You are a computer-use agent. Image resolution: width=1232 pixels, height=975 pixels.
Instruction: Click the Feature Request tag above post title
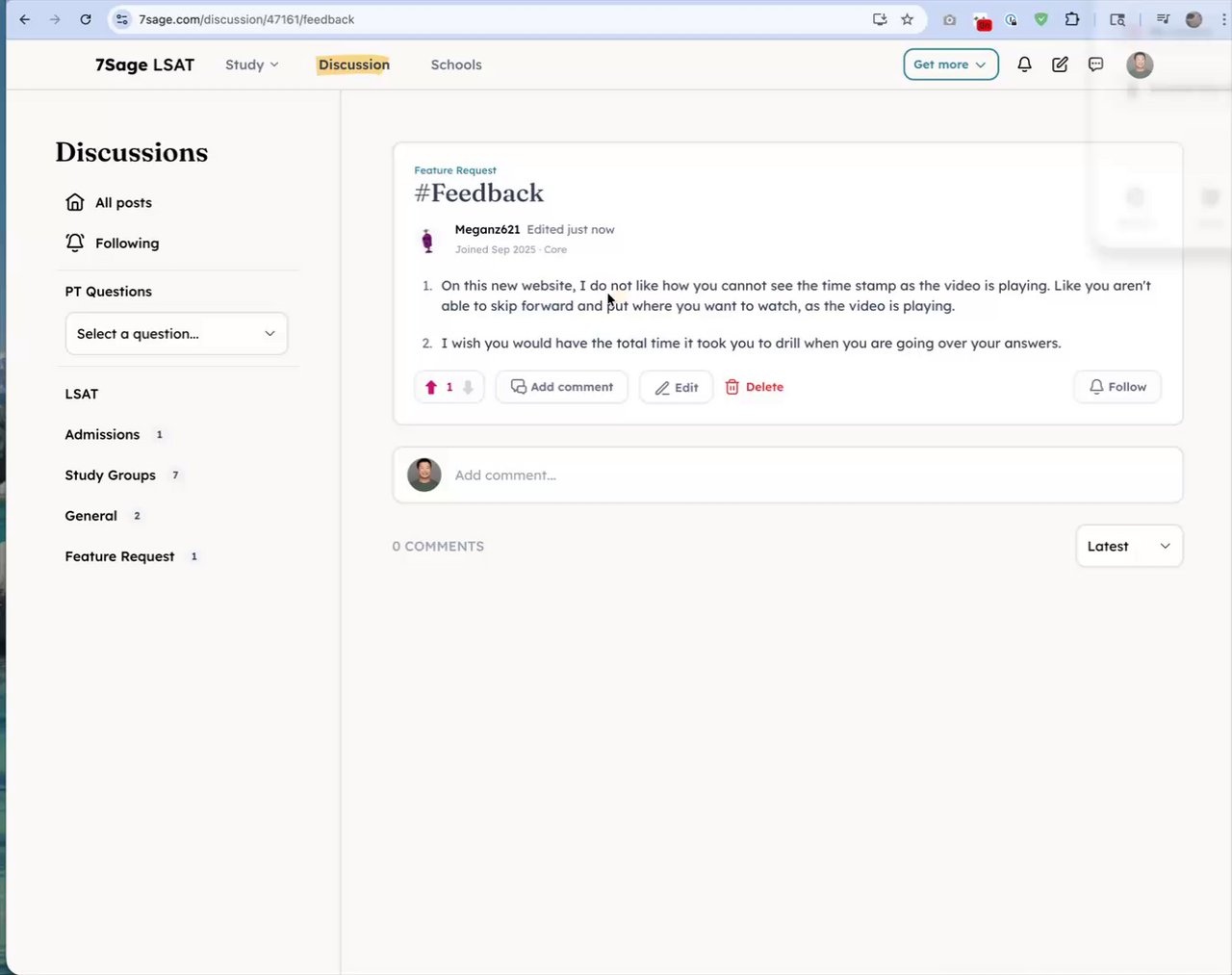point(455,170)
